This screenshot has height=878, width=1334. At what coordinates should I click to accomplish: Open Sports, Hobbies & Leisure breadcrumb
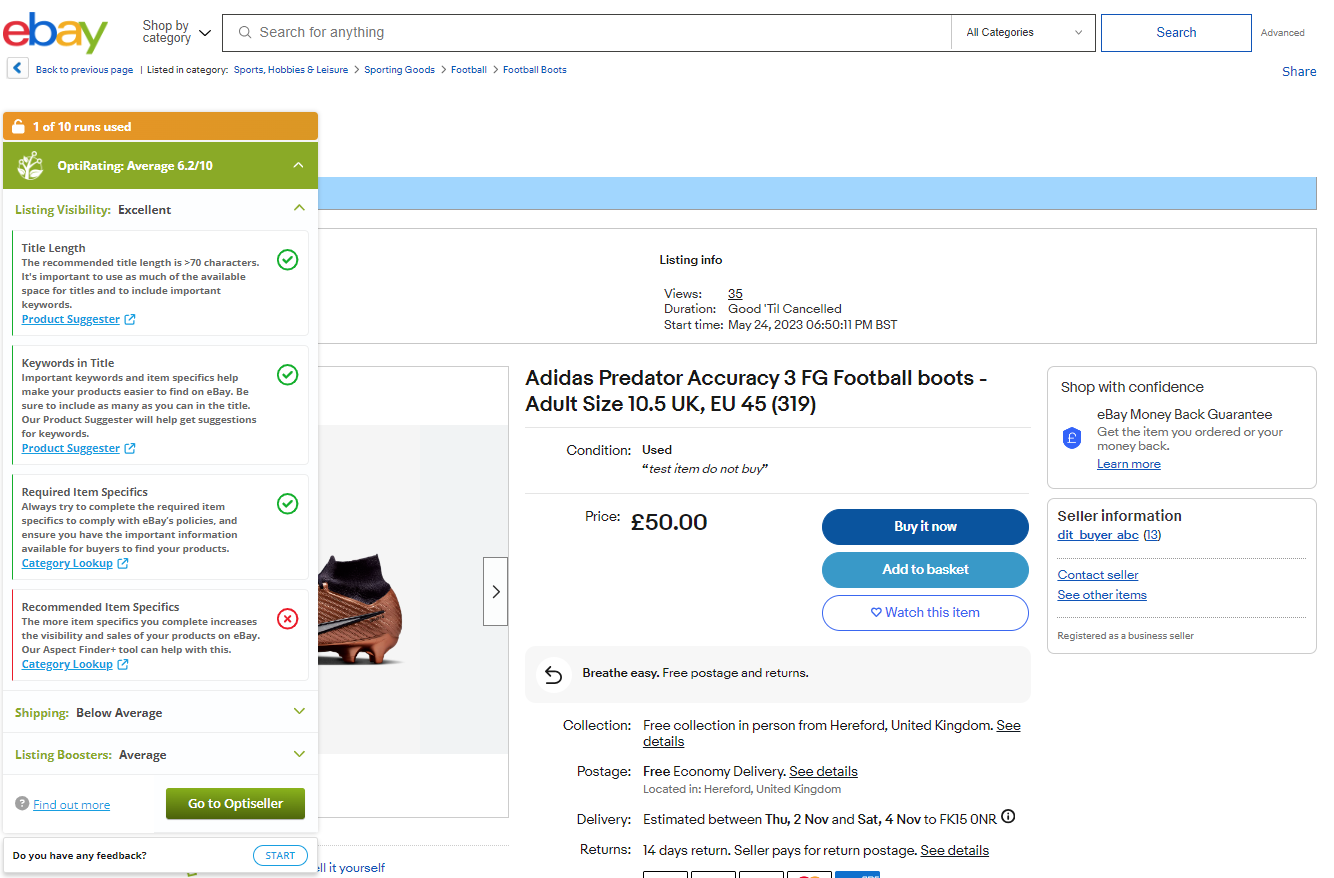[x=291, y=70]
